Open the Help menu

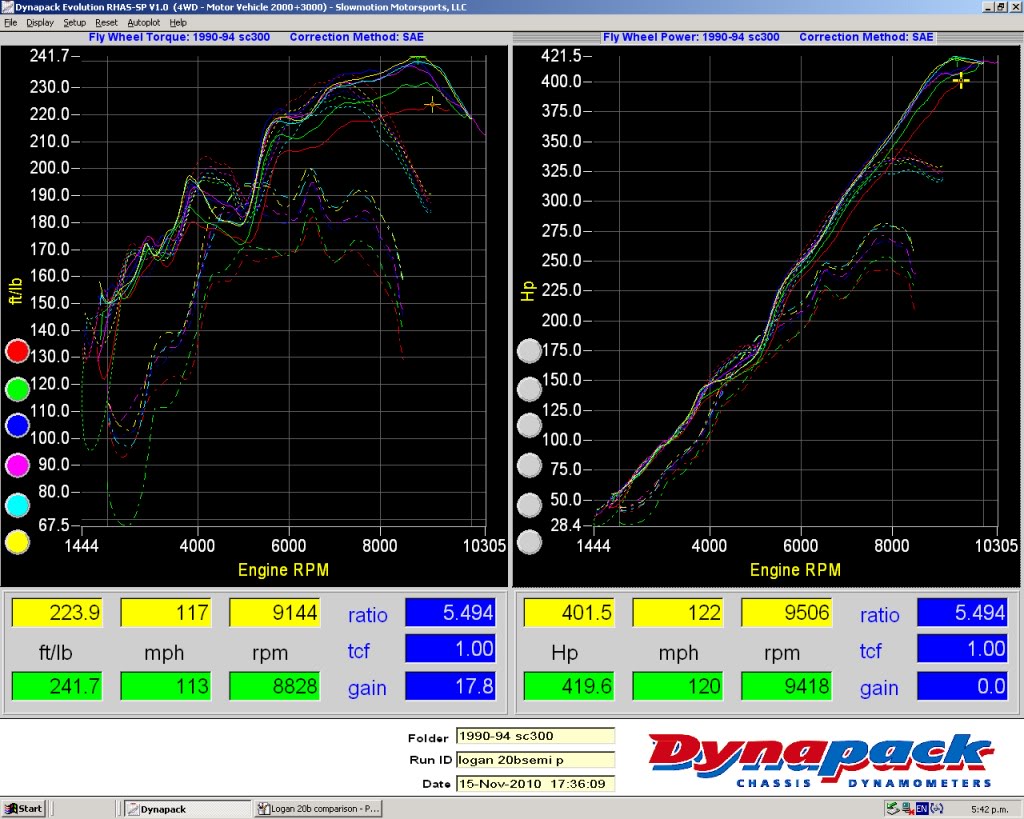tap(178, 23)
